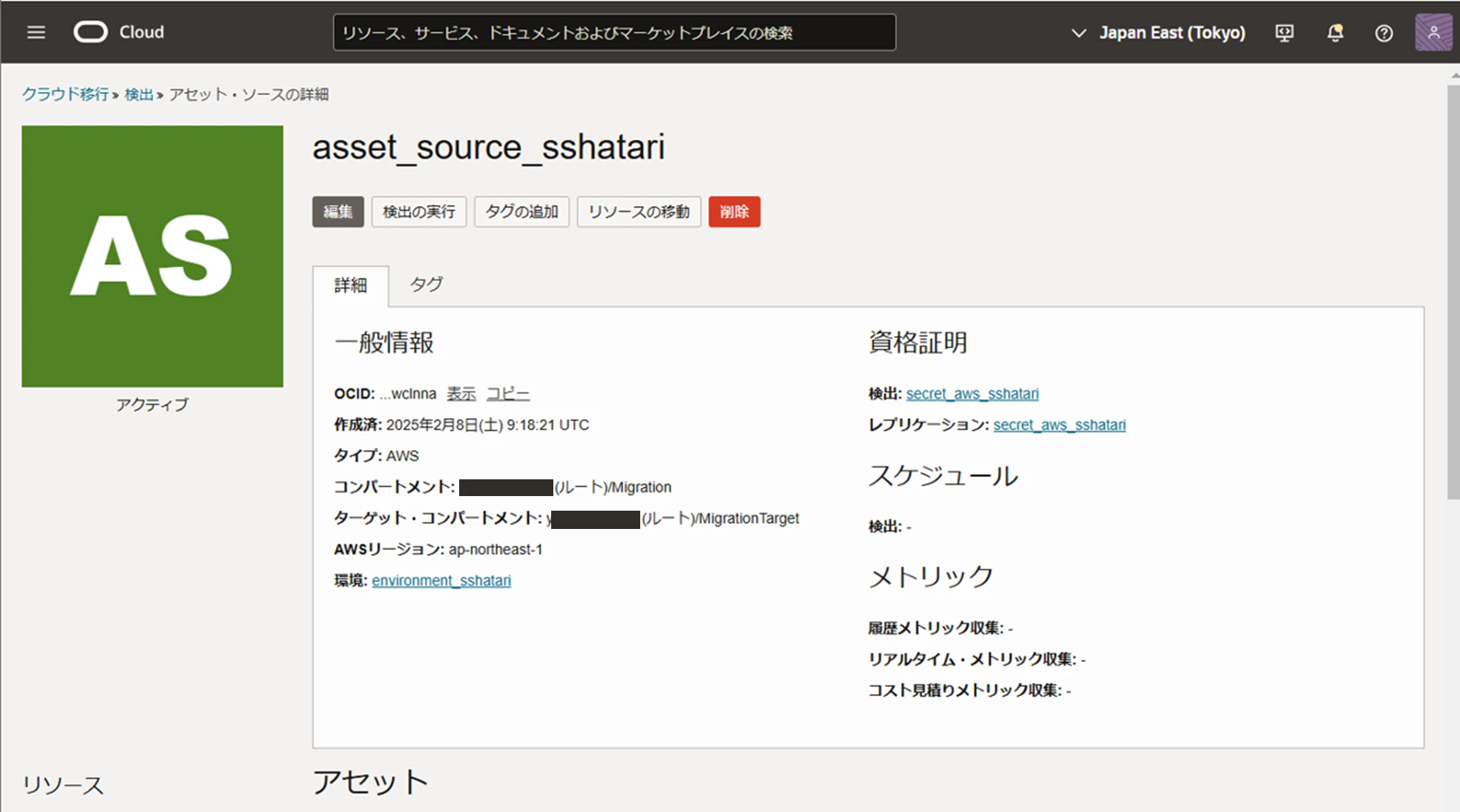The height and width of the screenshot is (812, 1460).
Task: Click the タイプ: AWS text
Action: coord(377,456)
